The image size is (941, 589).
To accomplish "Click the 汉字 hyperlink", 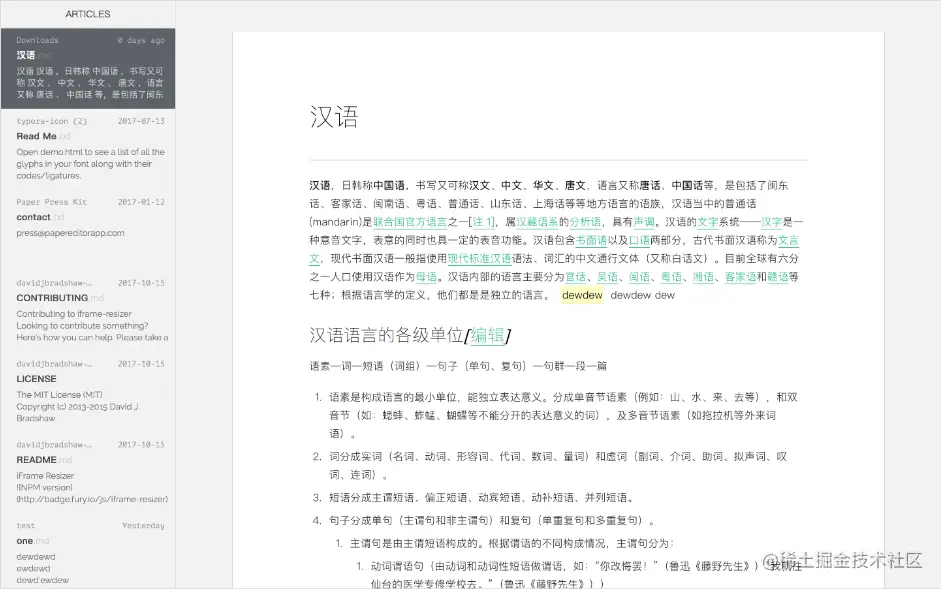I will coord(772,222).
